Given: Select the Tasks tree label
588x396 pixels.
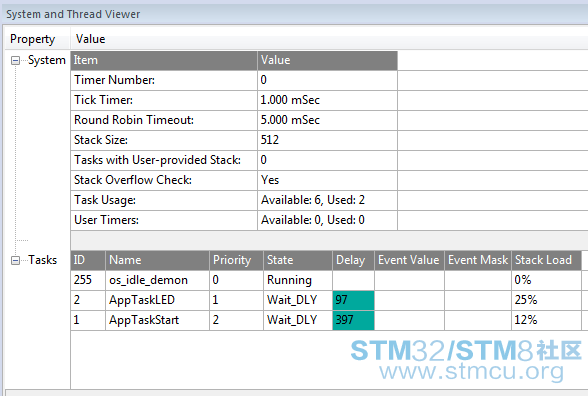Looking at the screenshot, I should point(43,260).
